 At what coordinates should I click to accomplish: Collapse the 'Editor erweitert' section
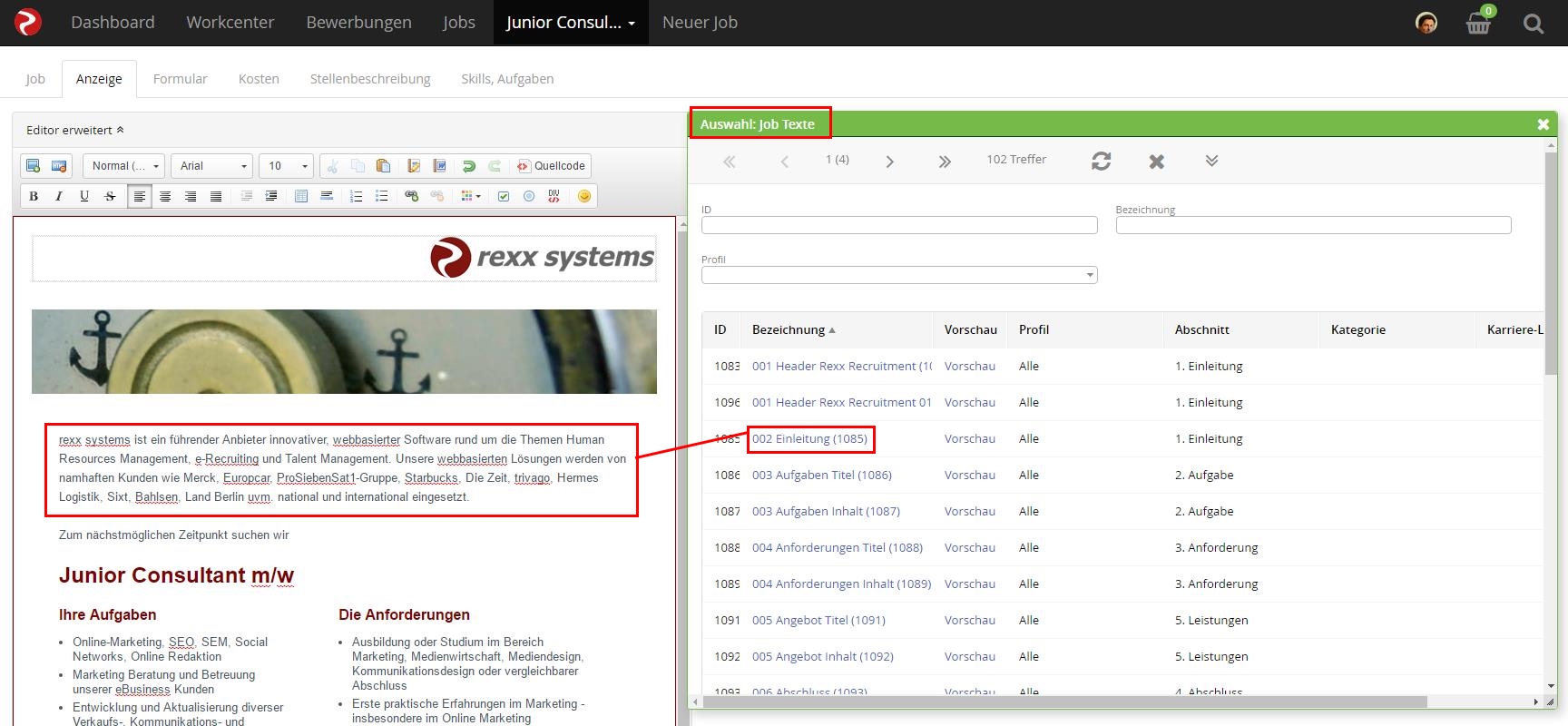click(x=75, y=130)
